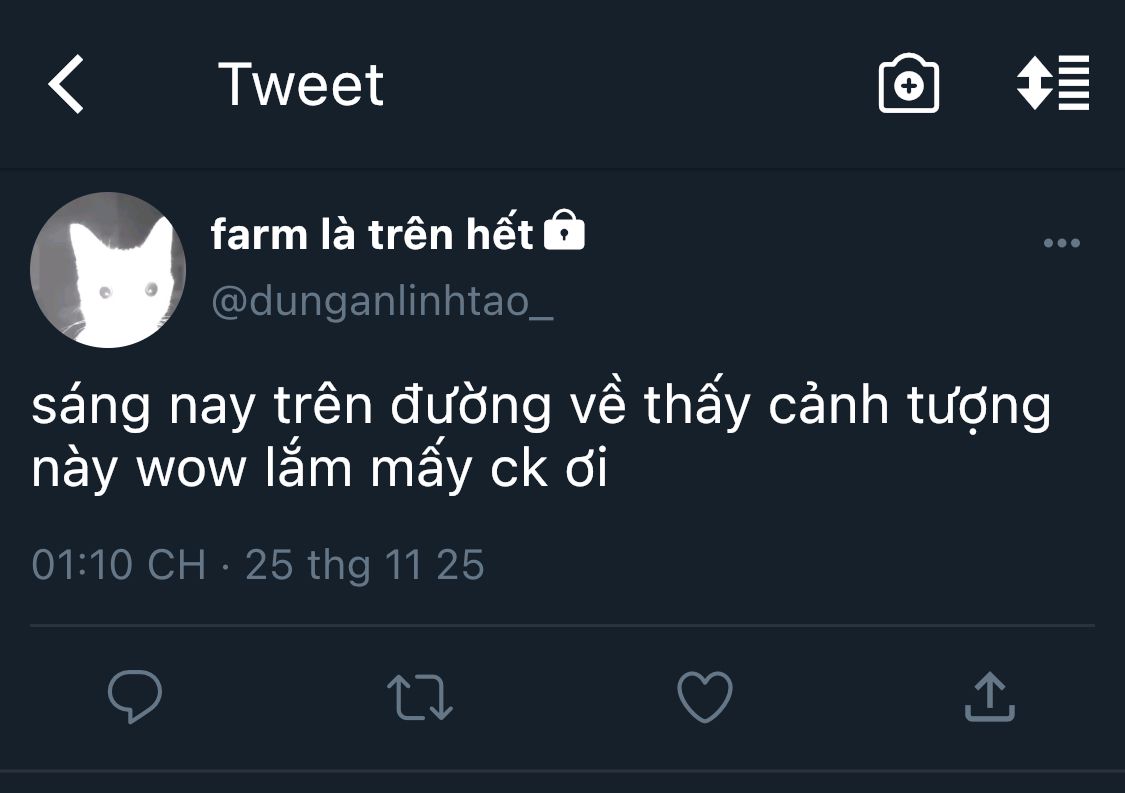1125x793 pixels.
Task: Like the tweet with the heart icon
Action: click(705, 696)
